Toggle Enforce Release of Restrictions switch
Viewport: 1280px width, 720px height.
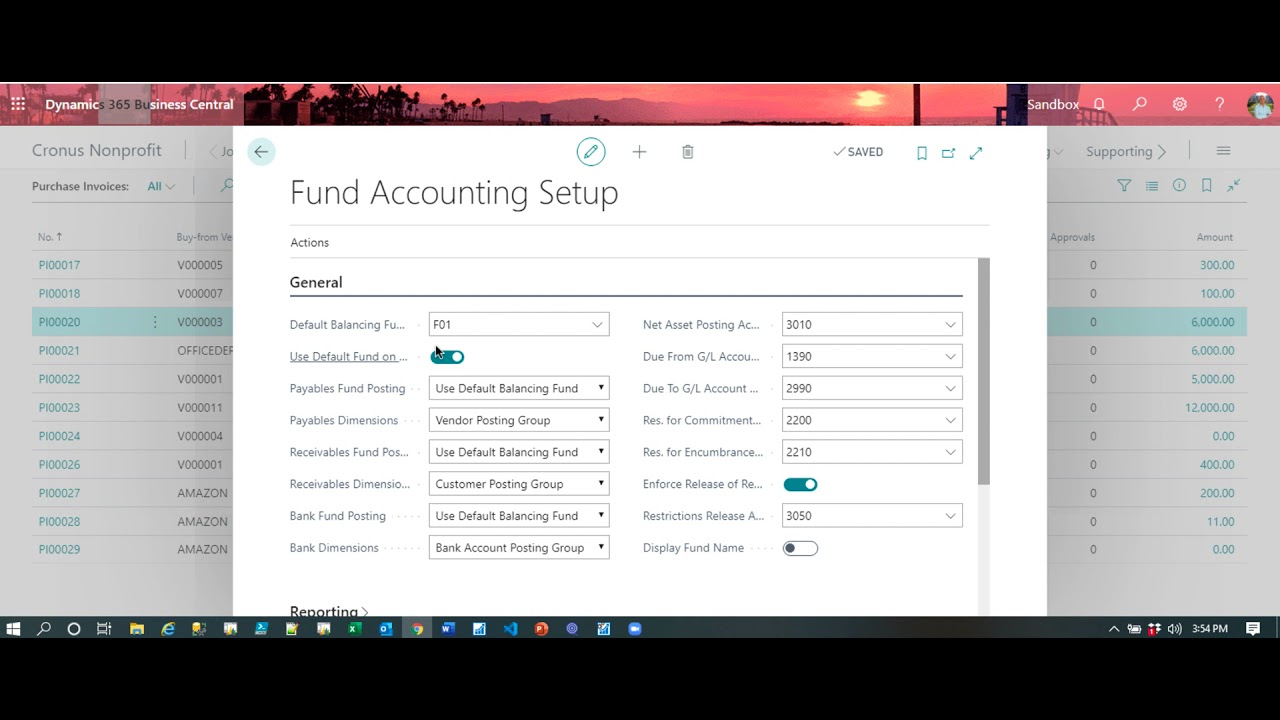tap(800, 484)
